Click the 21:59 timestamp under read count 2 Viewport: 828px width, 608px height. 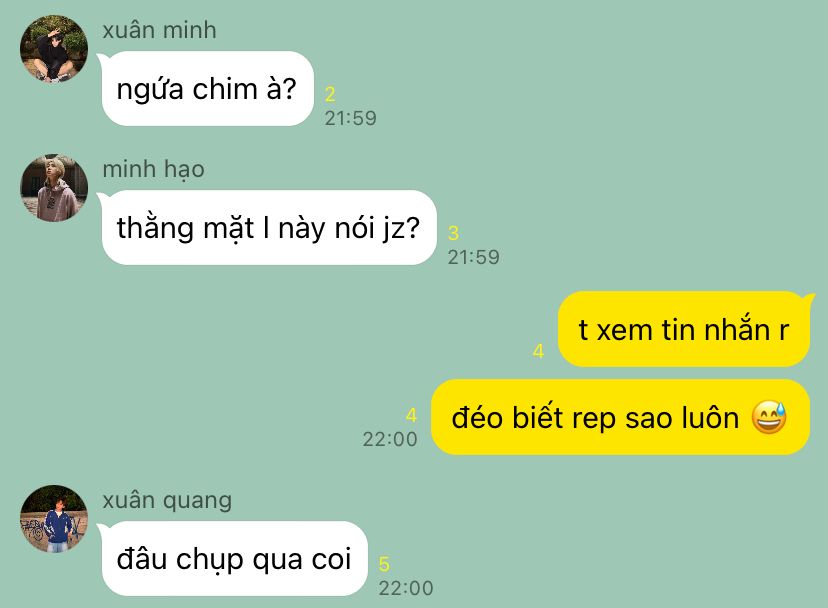point(351,118)
